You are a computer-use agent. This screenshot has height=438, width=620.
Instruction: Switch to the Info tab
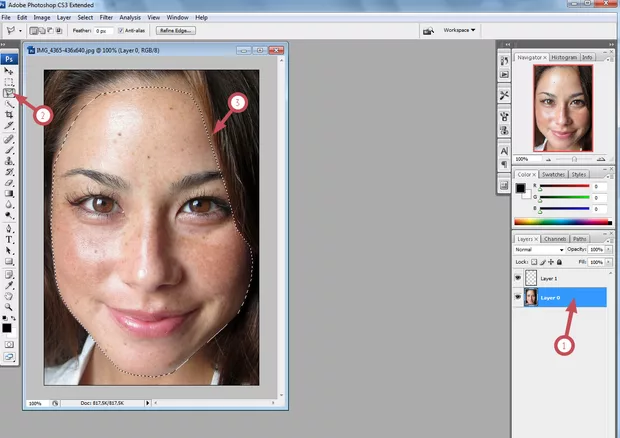(587, 57)
